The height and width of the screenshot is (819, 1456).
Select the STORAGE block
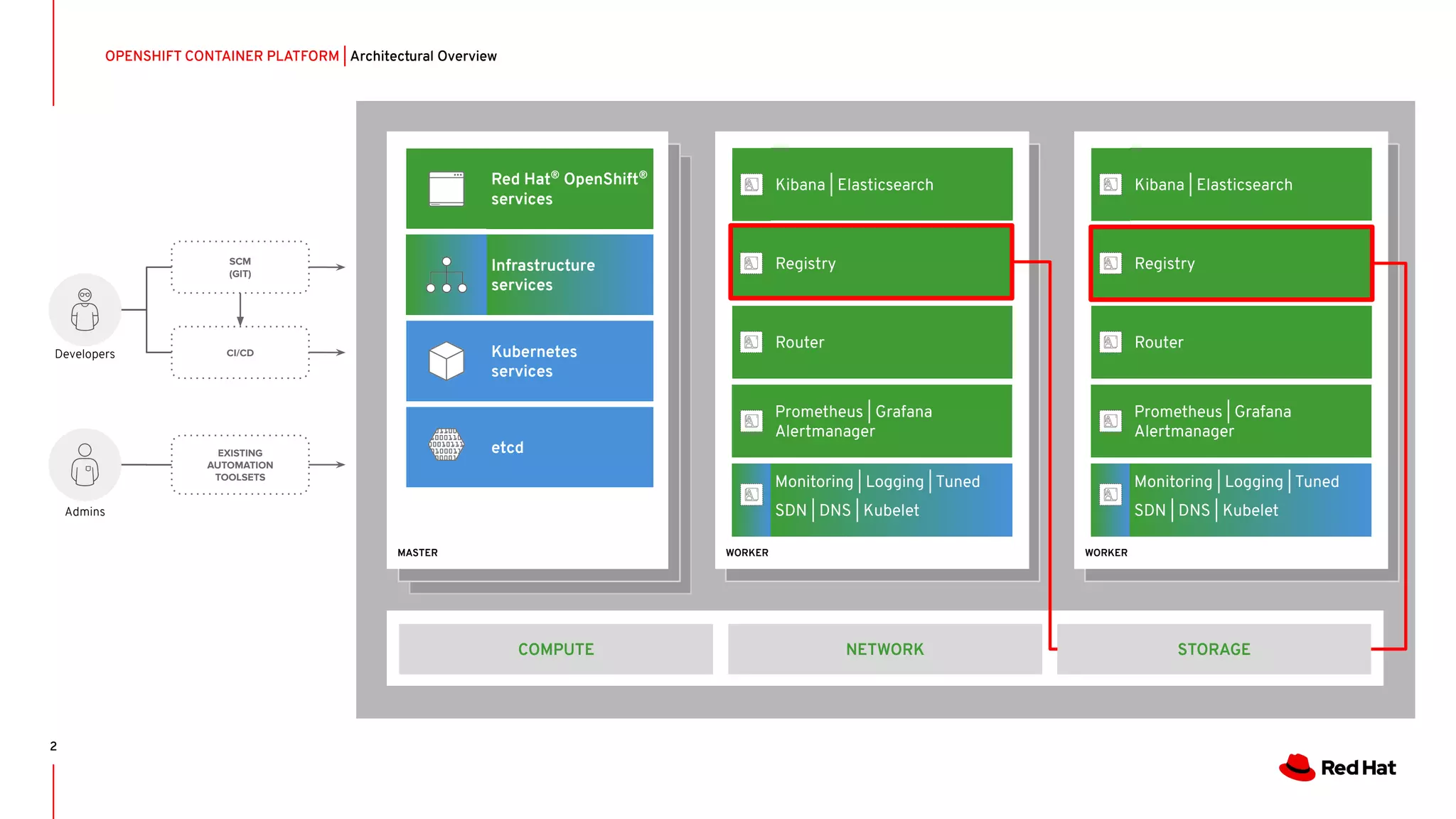click(x=1213, y=649)
